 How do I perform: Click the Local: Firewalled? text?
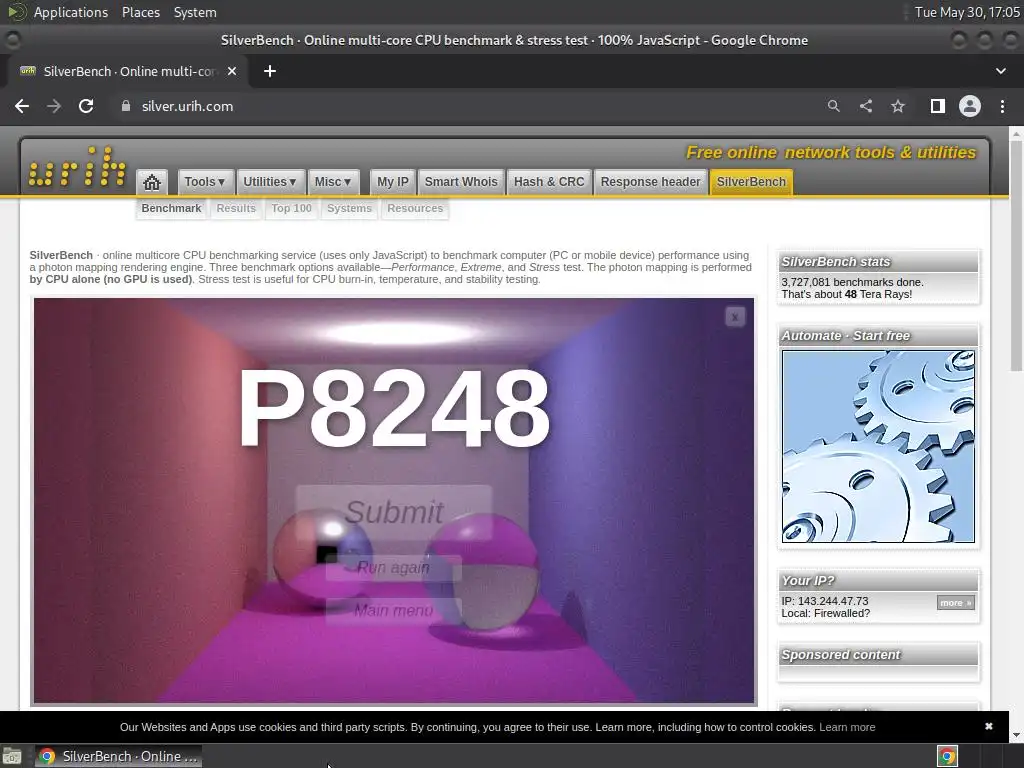825,613
